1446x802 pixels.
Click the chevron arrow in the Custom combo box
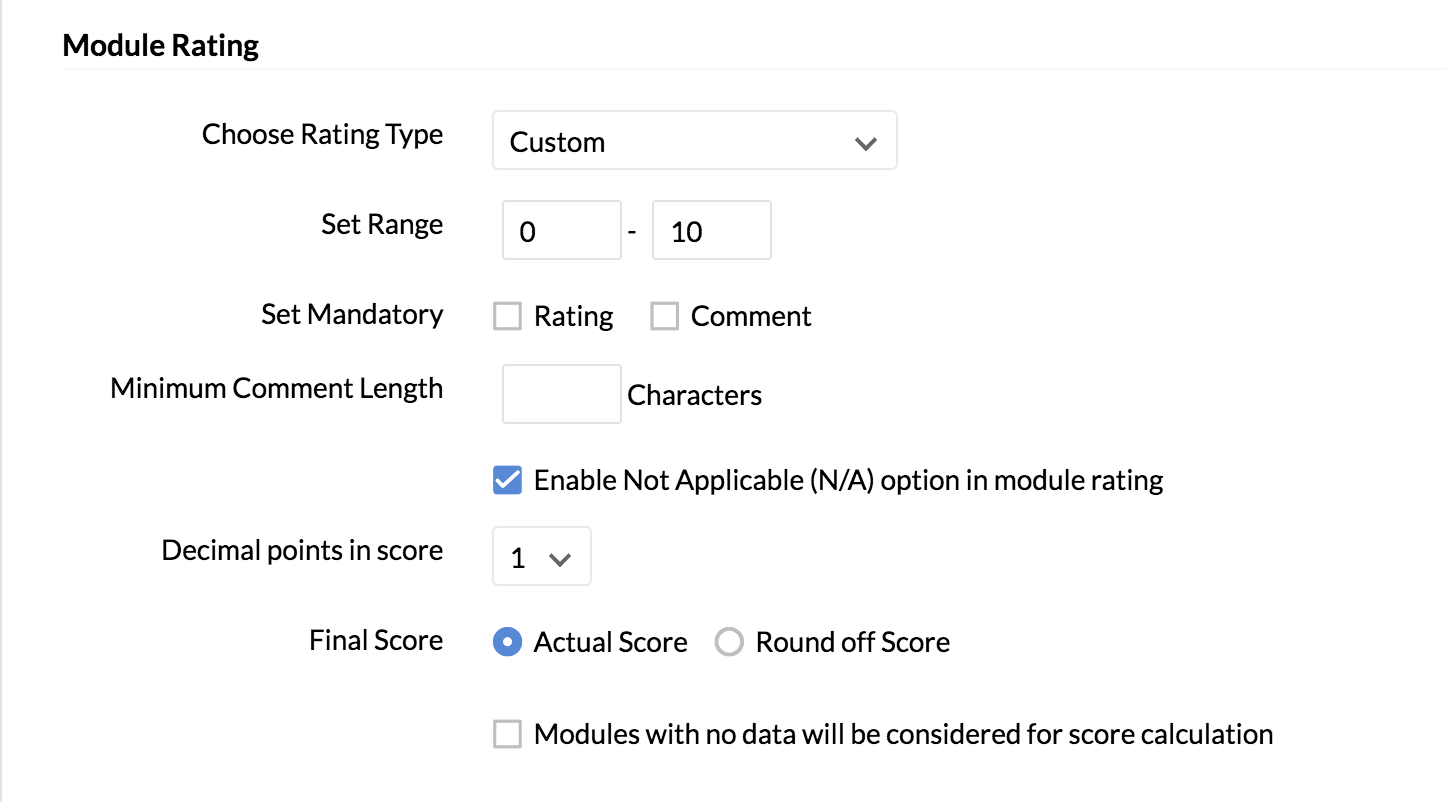[866, 143]
